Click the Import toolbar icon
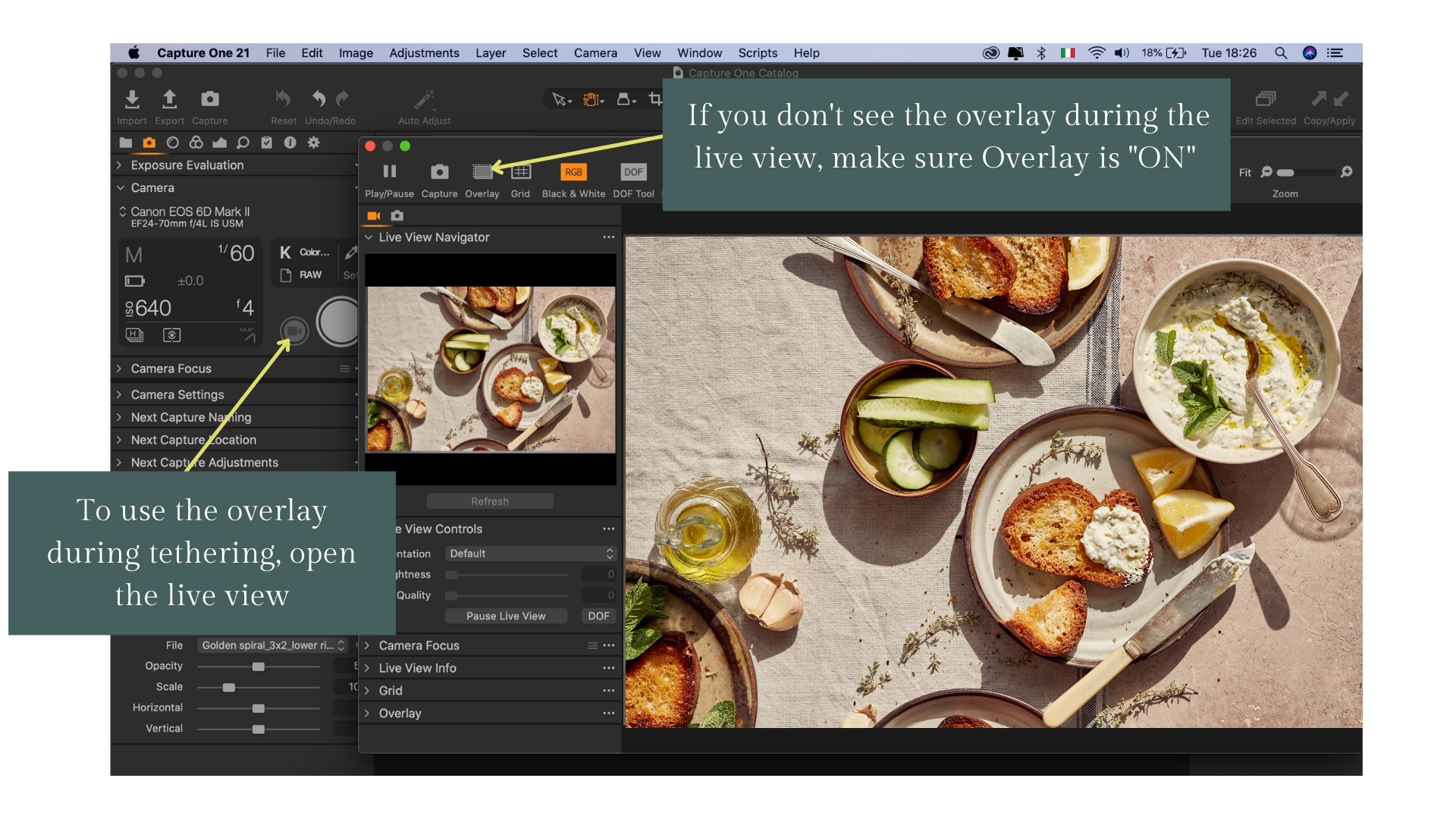 132,99
